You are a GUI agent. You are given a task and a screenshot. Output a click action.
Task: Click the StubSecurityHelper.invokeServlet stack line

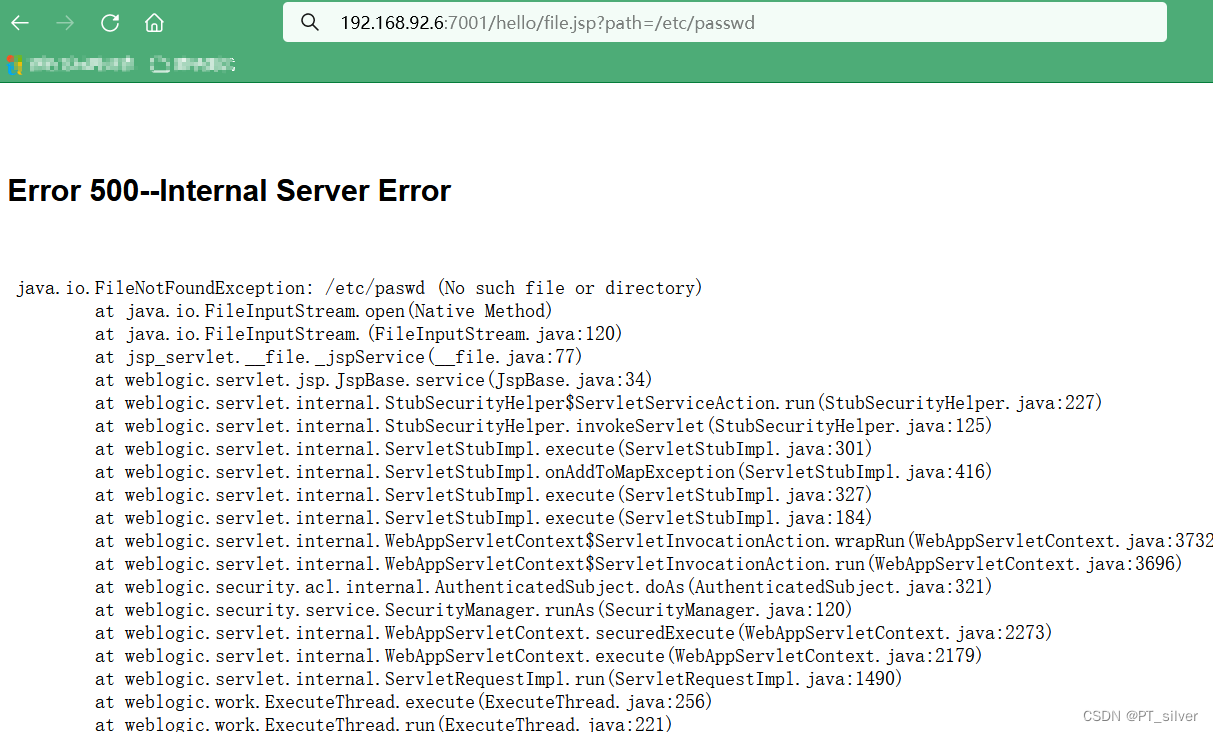544,426
